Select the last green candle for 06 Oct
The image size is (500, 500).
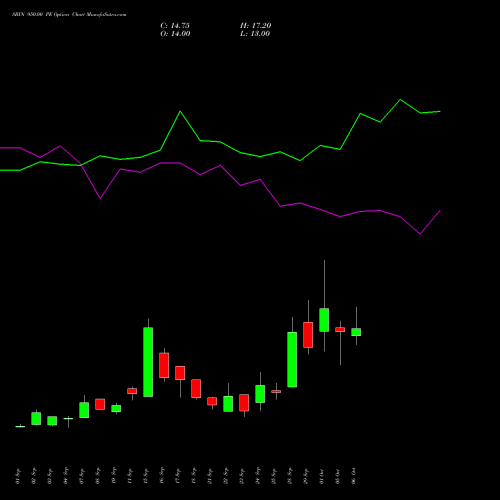pyautogui.click(x=356, y=332)
